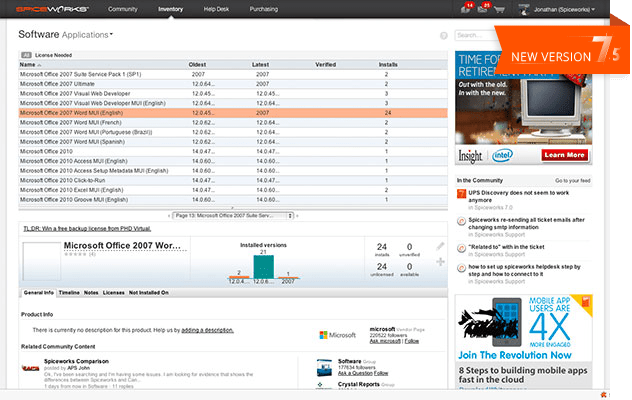Click the Spiceworks logo
The height and width of the screenshot is (400, 632).
(x=52, y=9)
